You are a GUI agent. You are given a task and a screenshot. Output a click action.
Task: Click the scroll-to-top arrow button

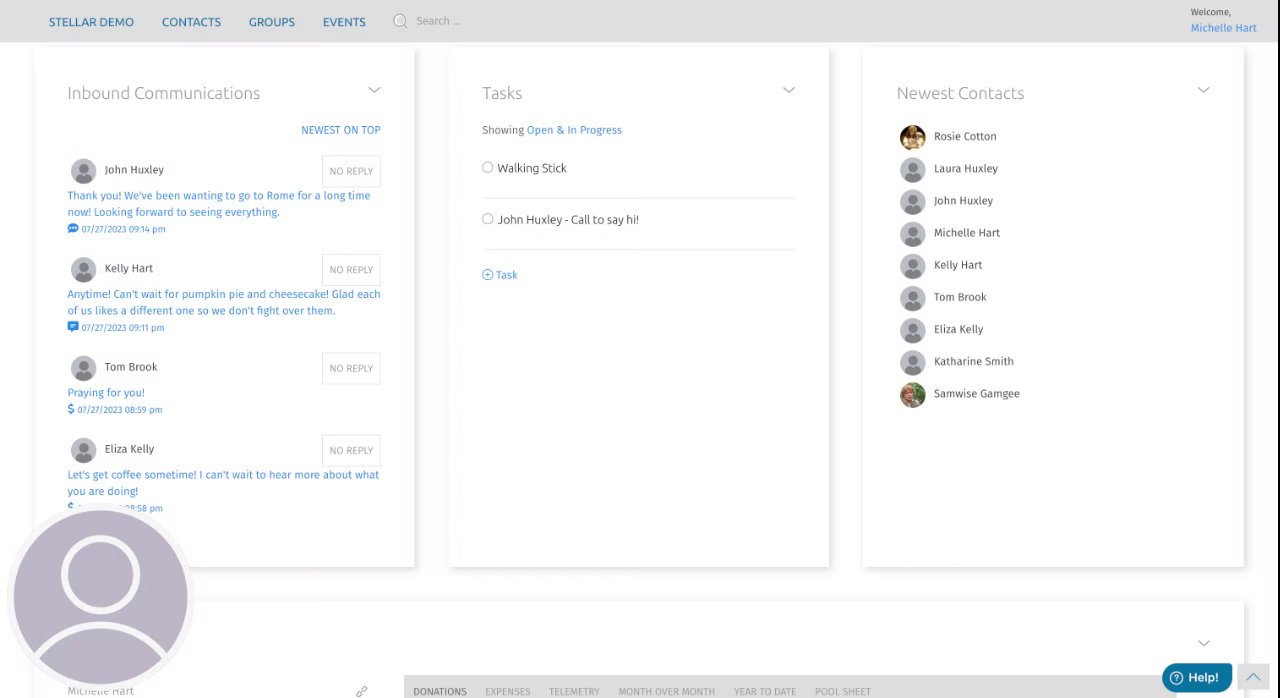1253,678
